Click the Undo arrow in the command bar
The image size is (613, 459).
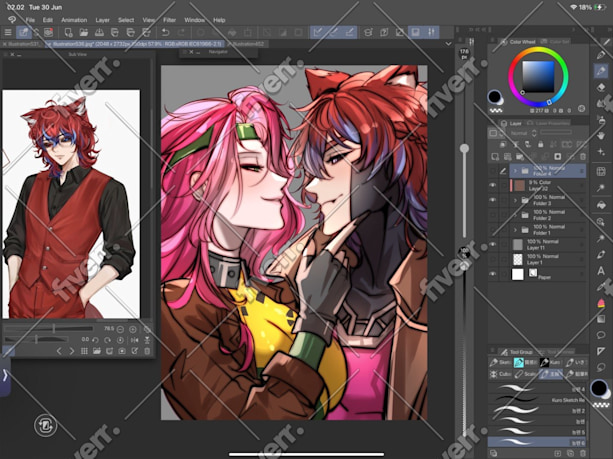(x=165, y=32)
